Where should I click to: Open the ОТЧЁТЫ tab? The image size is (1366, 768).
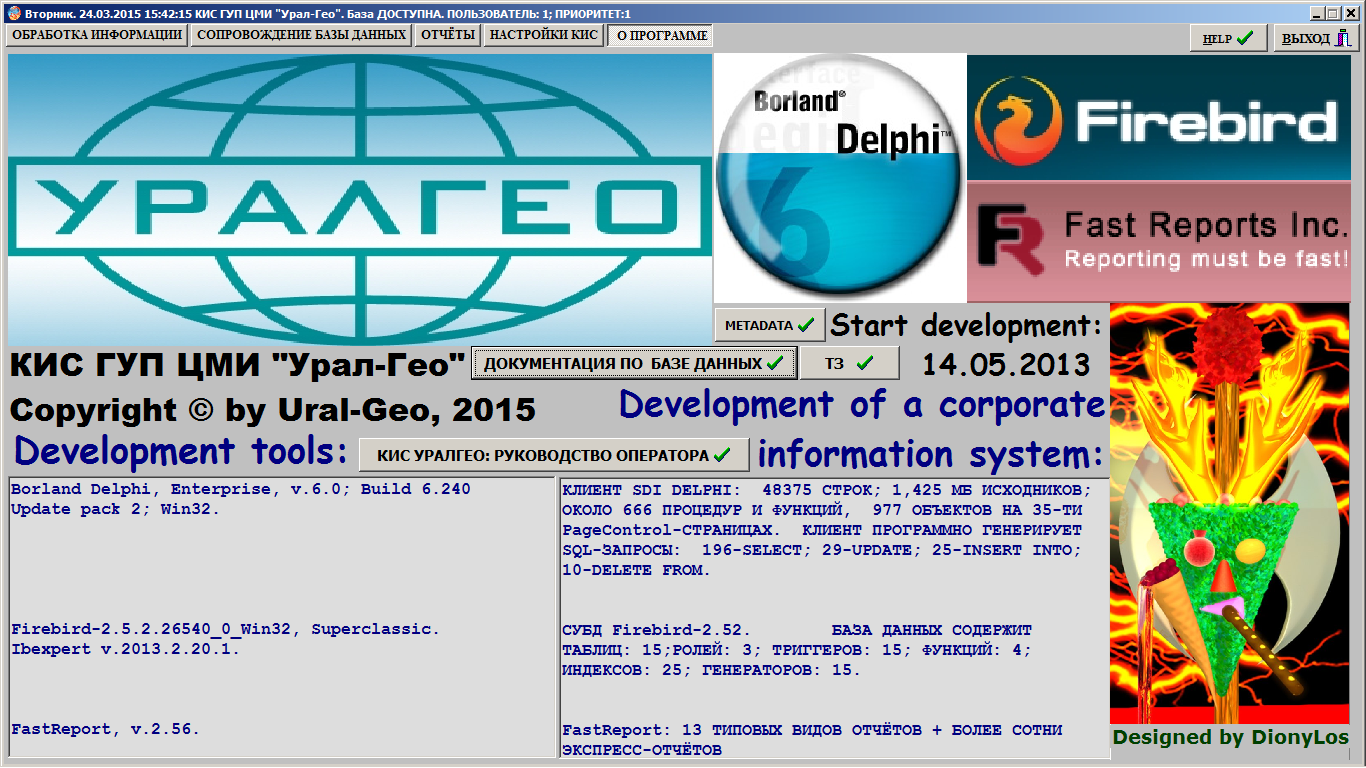coord(448,35)
